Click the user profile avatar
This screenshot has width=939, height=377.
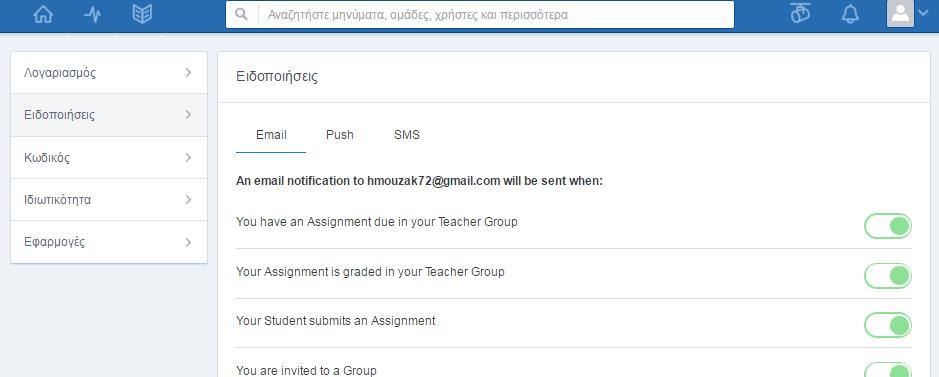899,13
